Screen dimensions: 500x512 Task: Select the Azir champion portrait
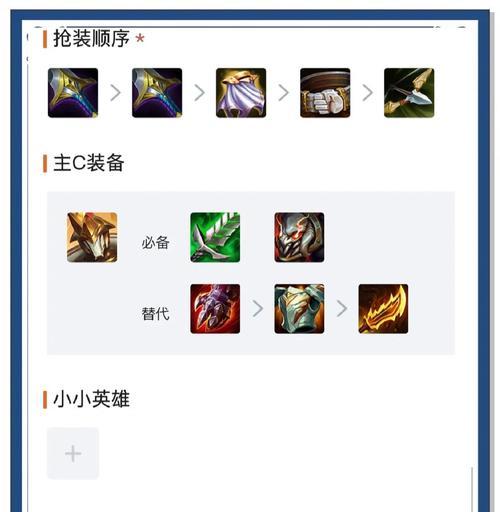pyautogui.click(x=92, y=237)
